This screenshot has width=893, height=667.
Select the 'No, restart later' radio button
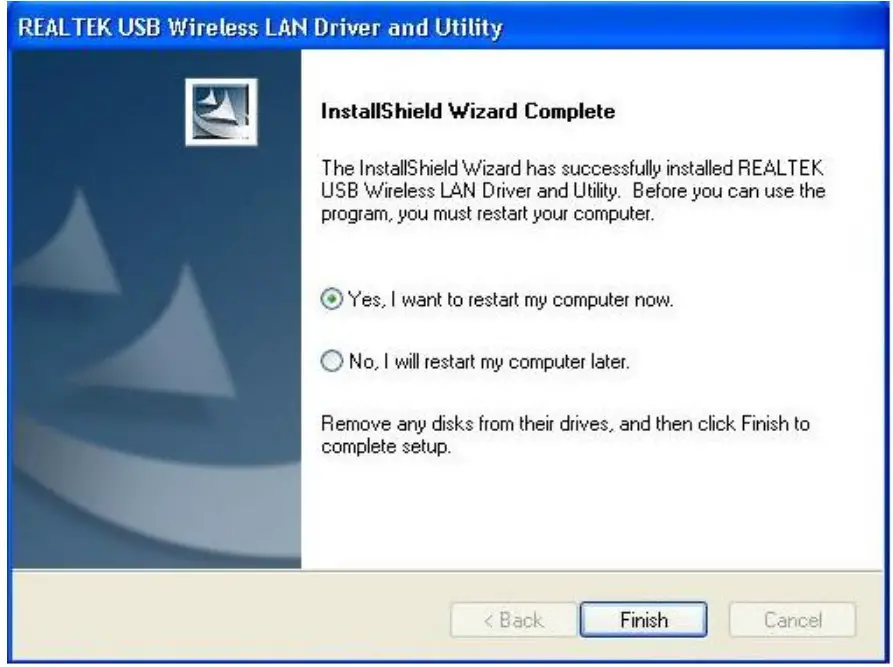tap(331, 361)
